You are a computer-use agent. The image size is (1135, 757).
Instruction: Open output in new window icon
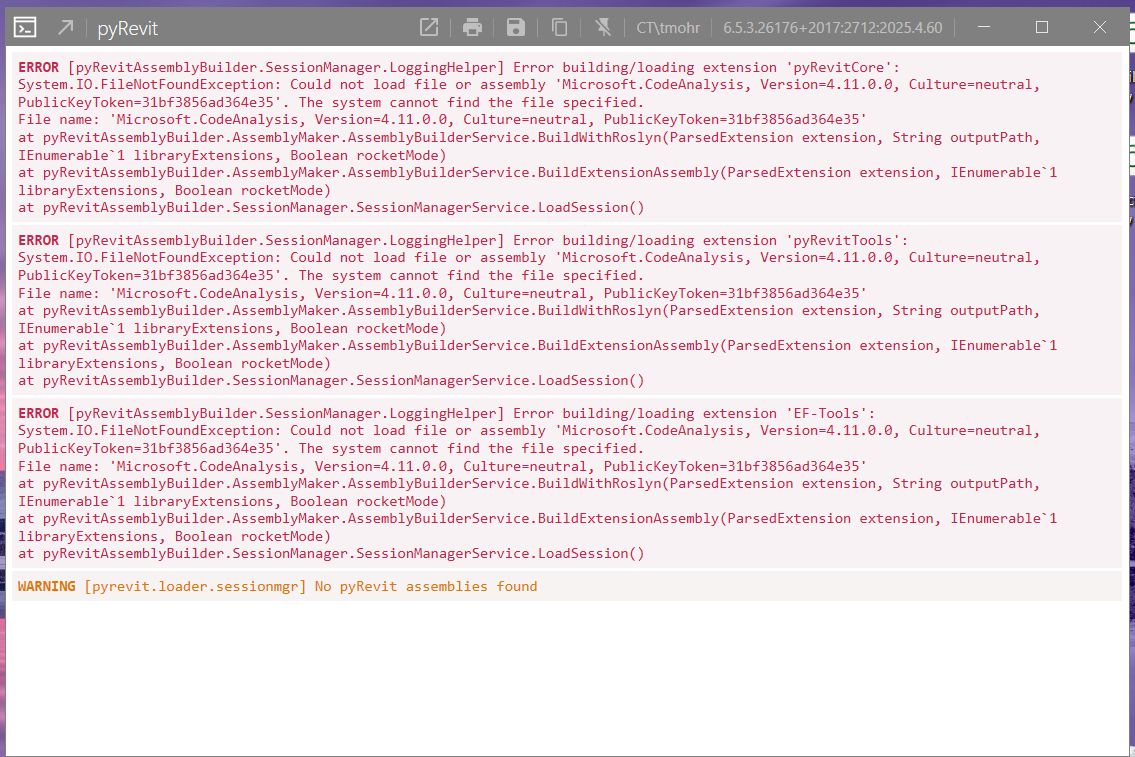coord(429,28)
